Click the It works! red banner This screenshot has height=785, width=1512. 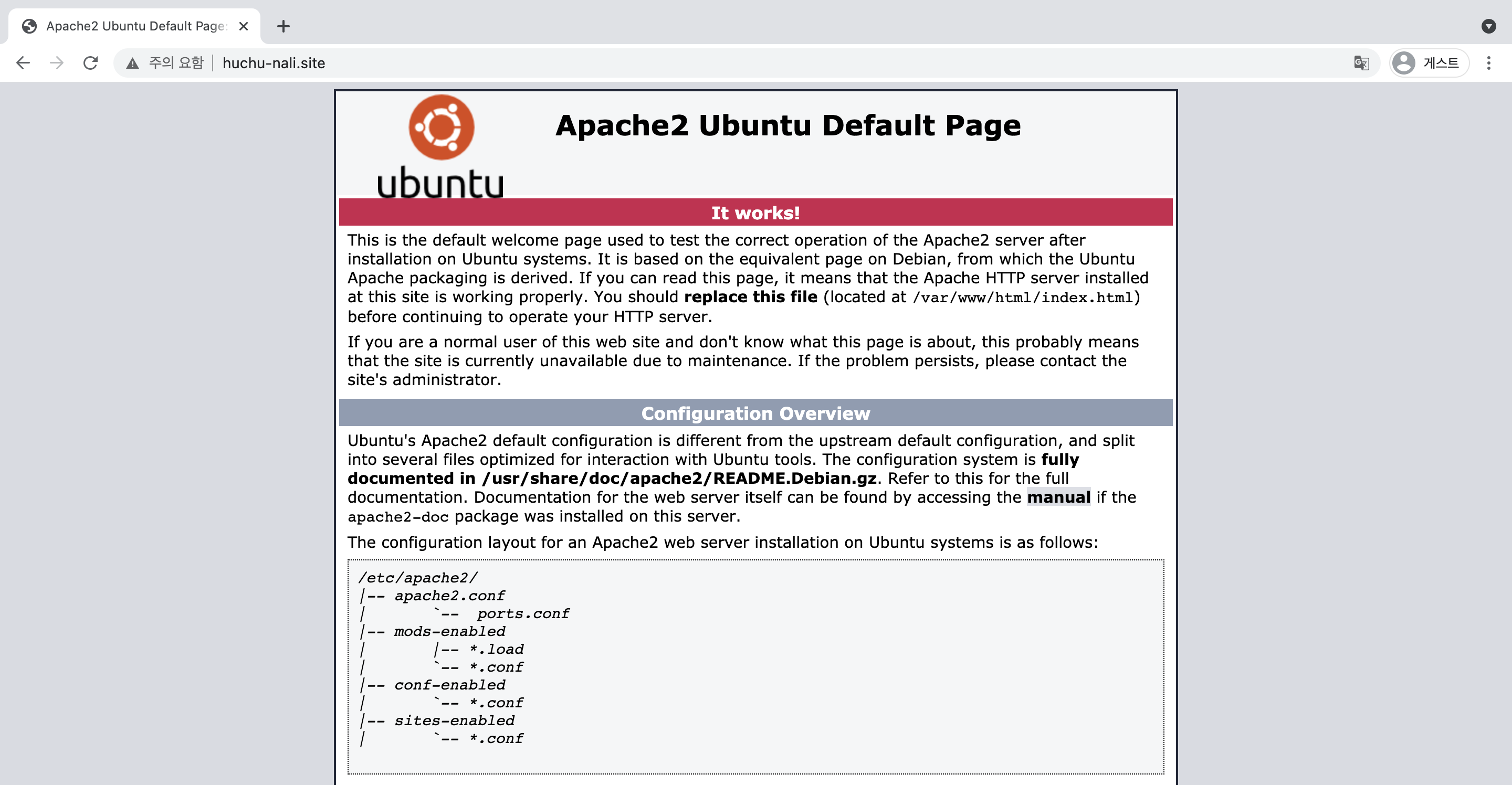[x=755, y=213]
